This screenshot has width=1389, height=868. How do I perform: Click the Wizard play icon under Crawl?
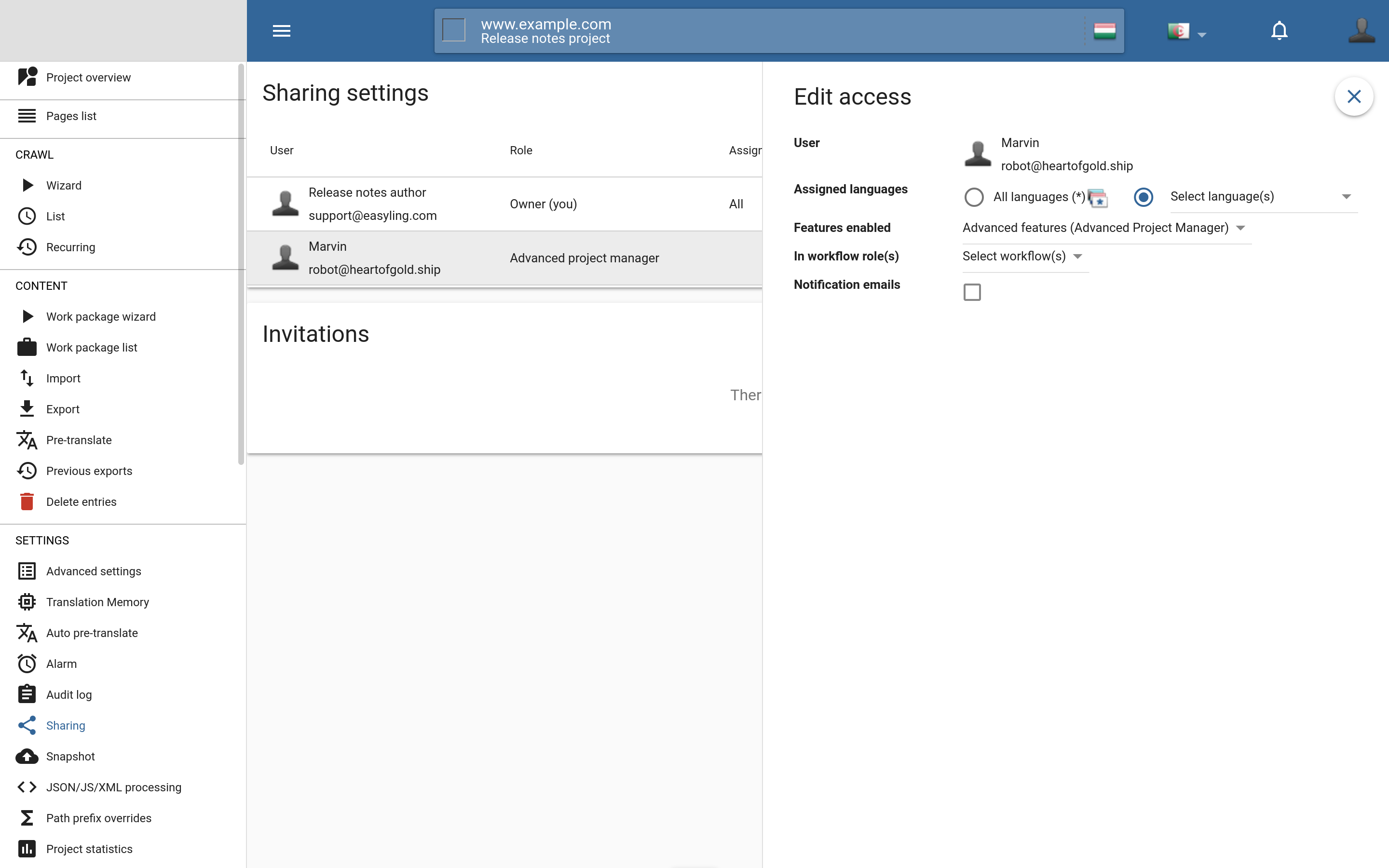coord(27,185)
